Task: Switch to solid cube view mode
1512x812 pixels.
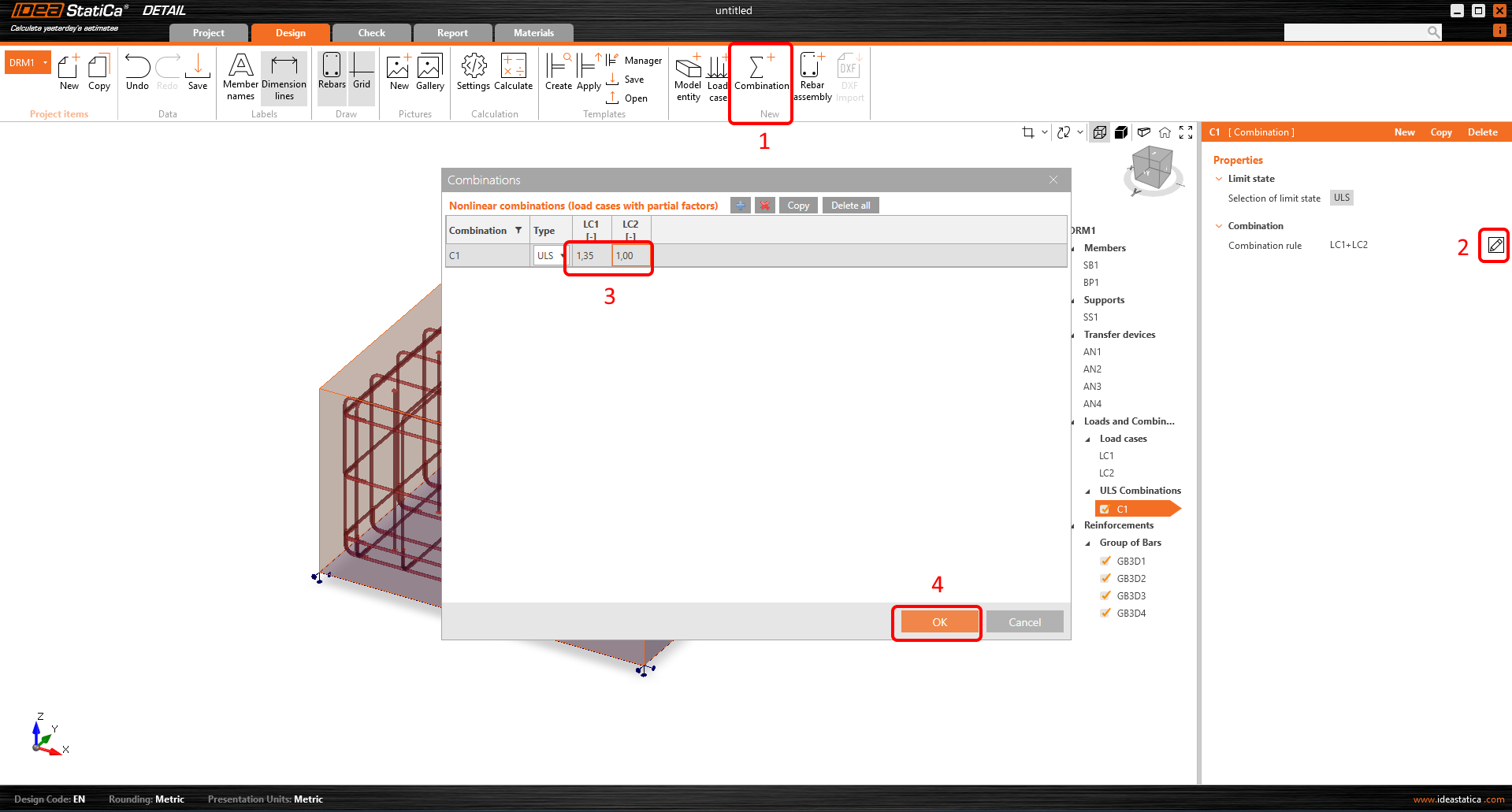Action: click(x=1121, y=132)
